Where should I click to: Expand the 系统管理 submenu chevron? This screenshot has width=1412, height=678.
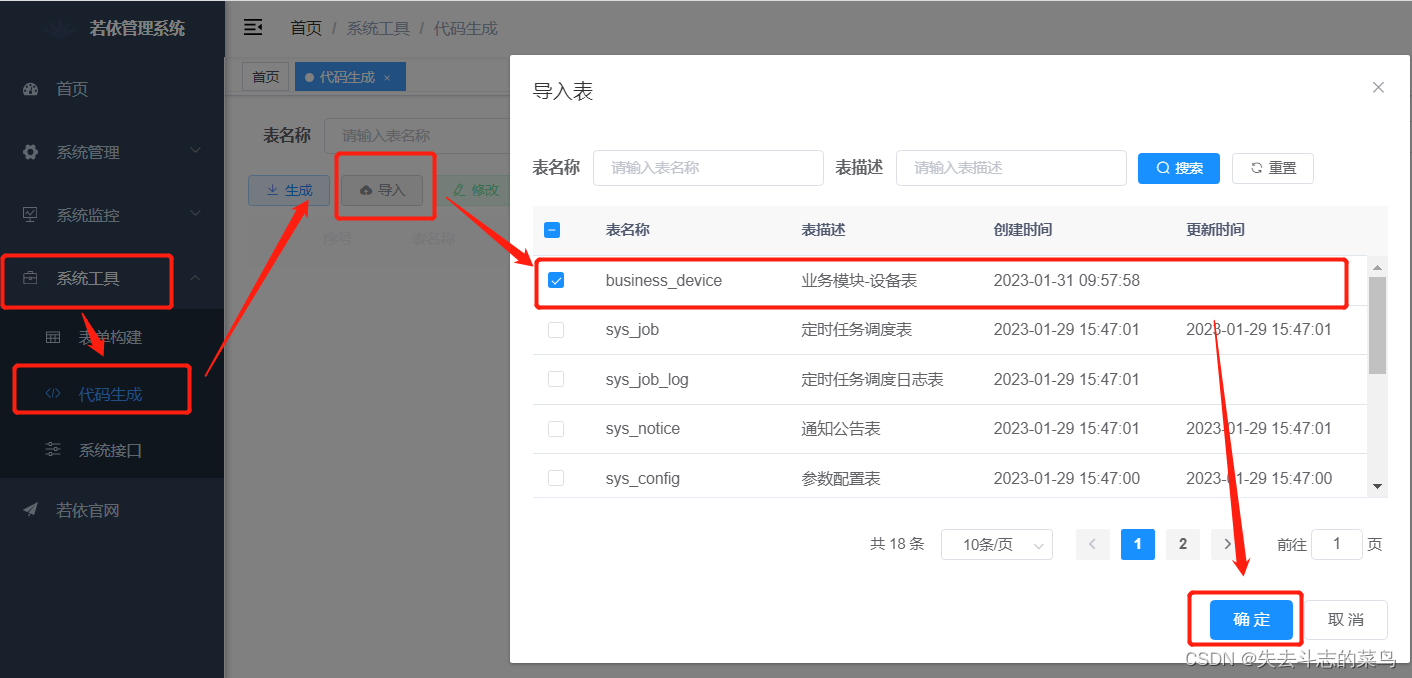tap(195, 151)
